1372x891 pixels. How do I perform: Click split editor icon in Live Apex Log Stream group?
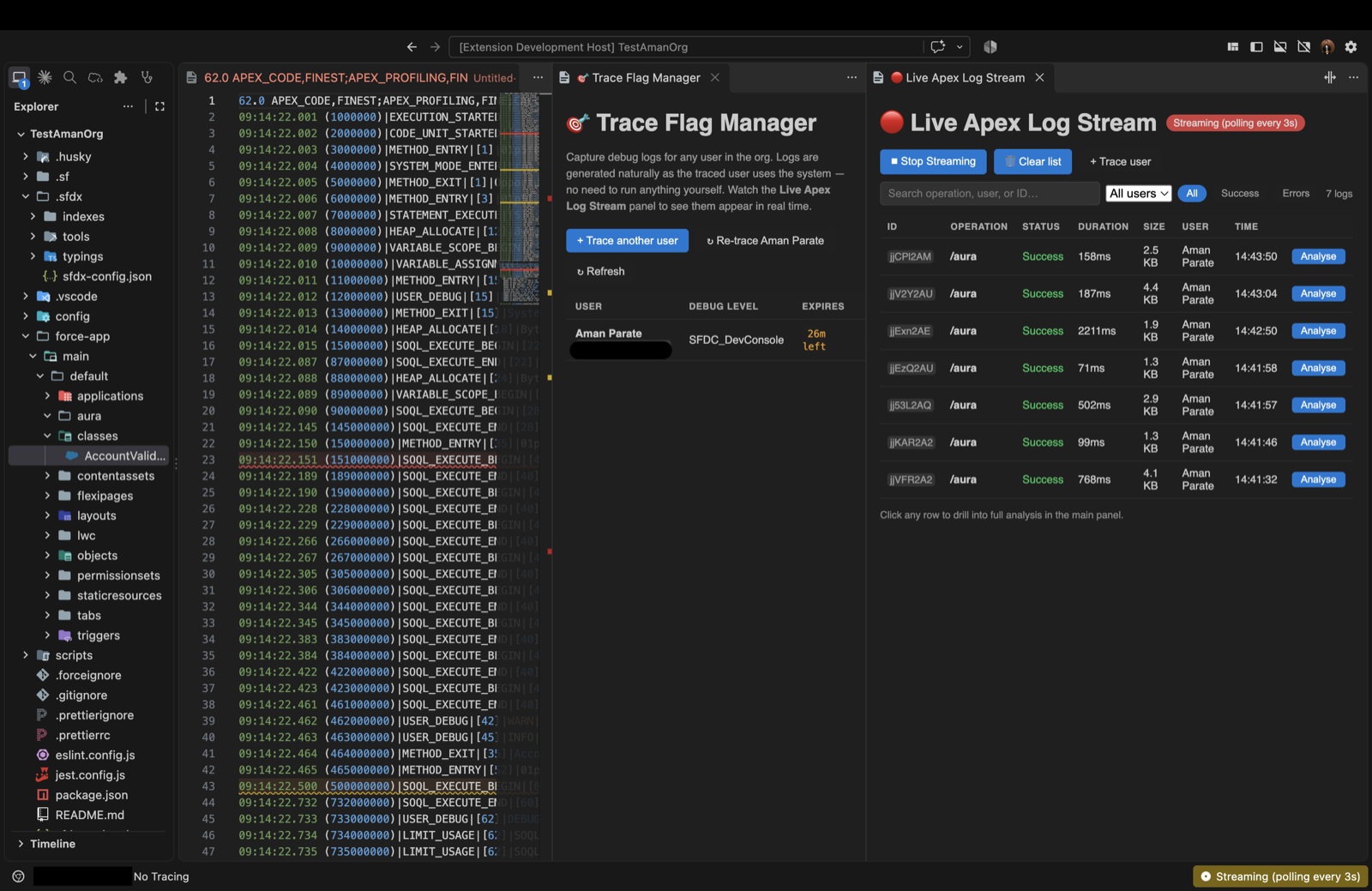pos(1330,77)
